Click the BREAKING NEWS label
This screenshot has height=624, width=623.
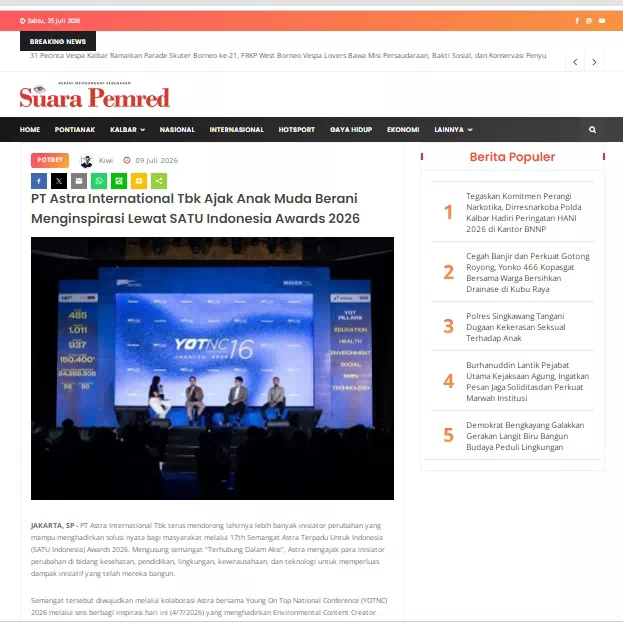point(58,41)
